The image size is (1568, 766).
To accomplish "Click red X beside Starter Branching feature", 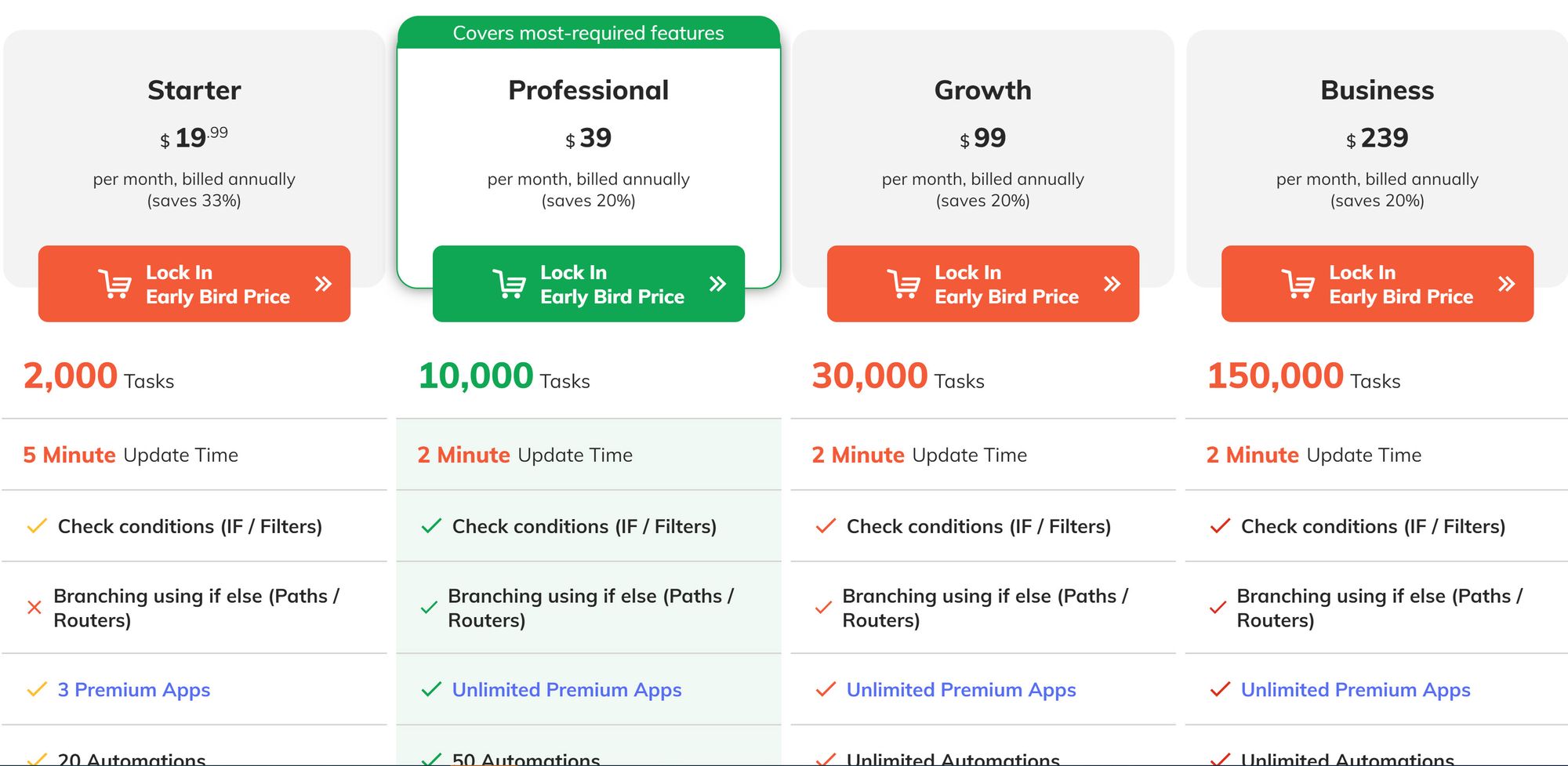I will (x=34, y=608).
